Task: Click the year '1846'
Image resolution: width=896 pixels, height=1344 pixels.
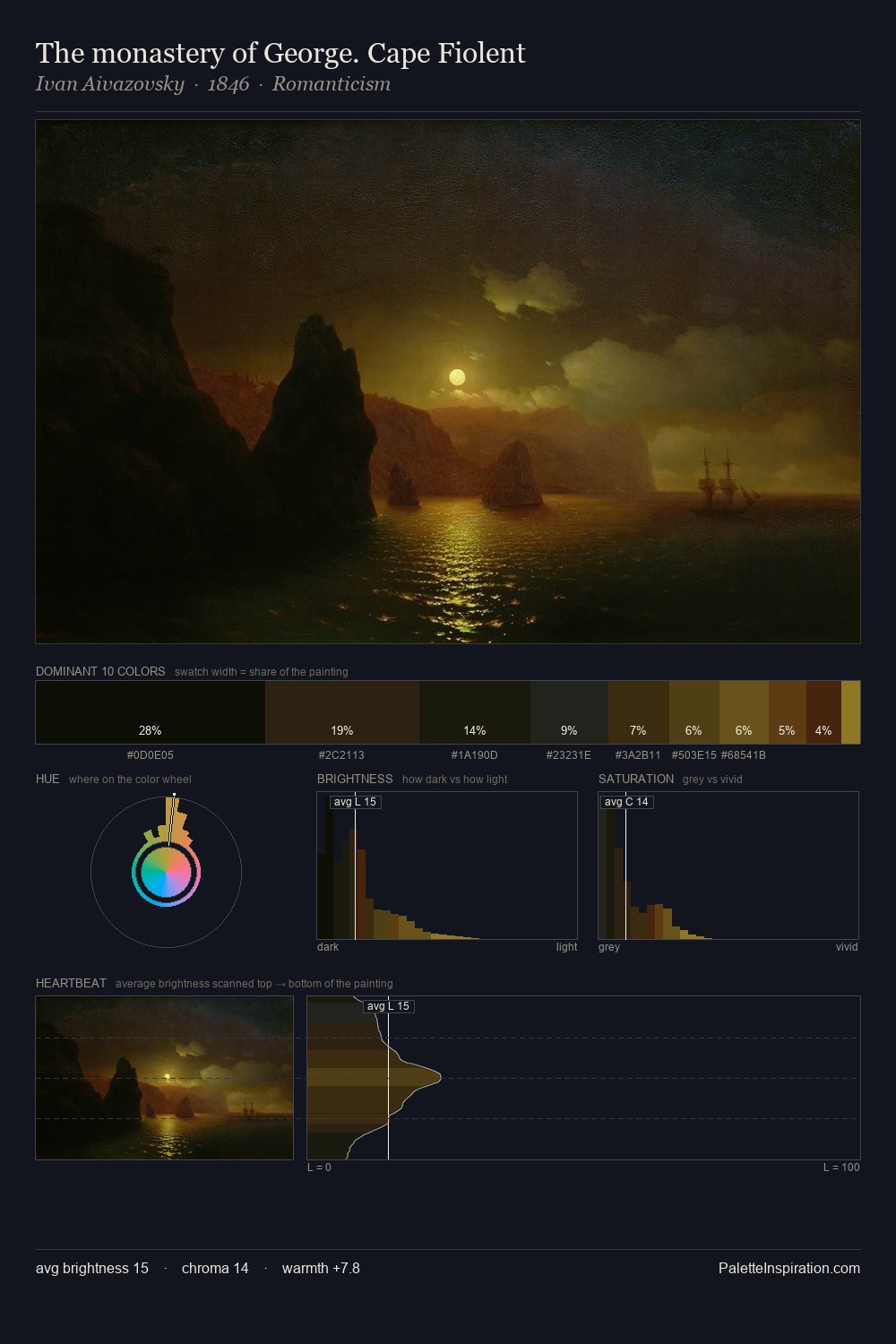Action: pos(228,84)
